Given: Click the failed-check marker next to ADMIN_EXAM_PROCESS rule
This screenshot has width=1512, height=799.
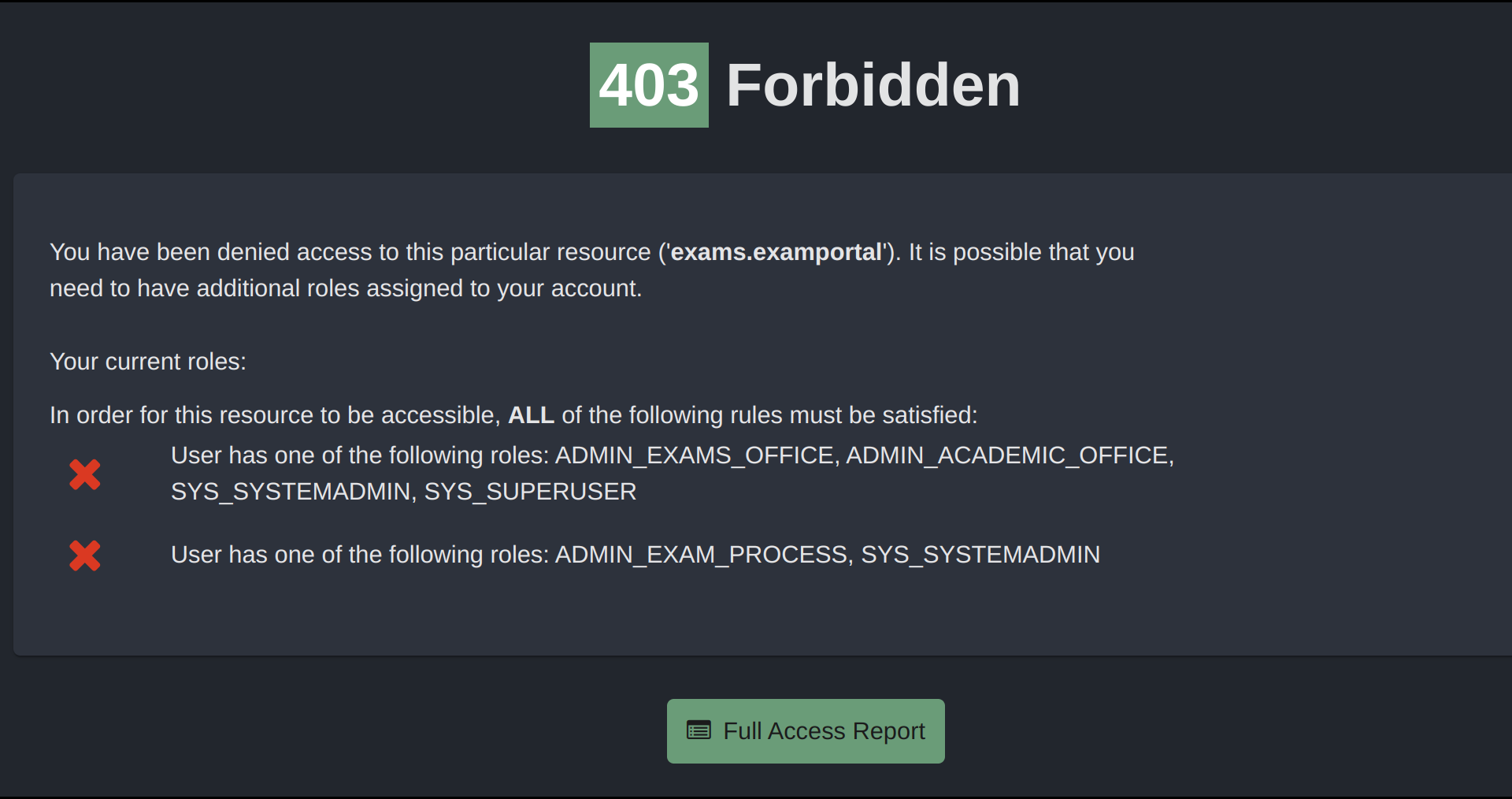Looking at the screenshot, I should 84,556.
